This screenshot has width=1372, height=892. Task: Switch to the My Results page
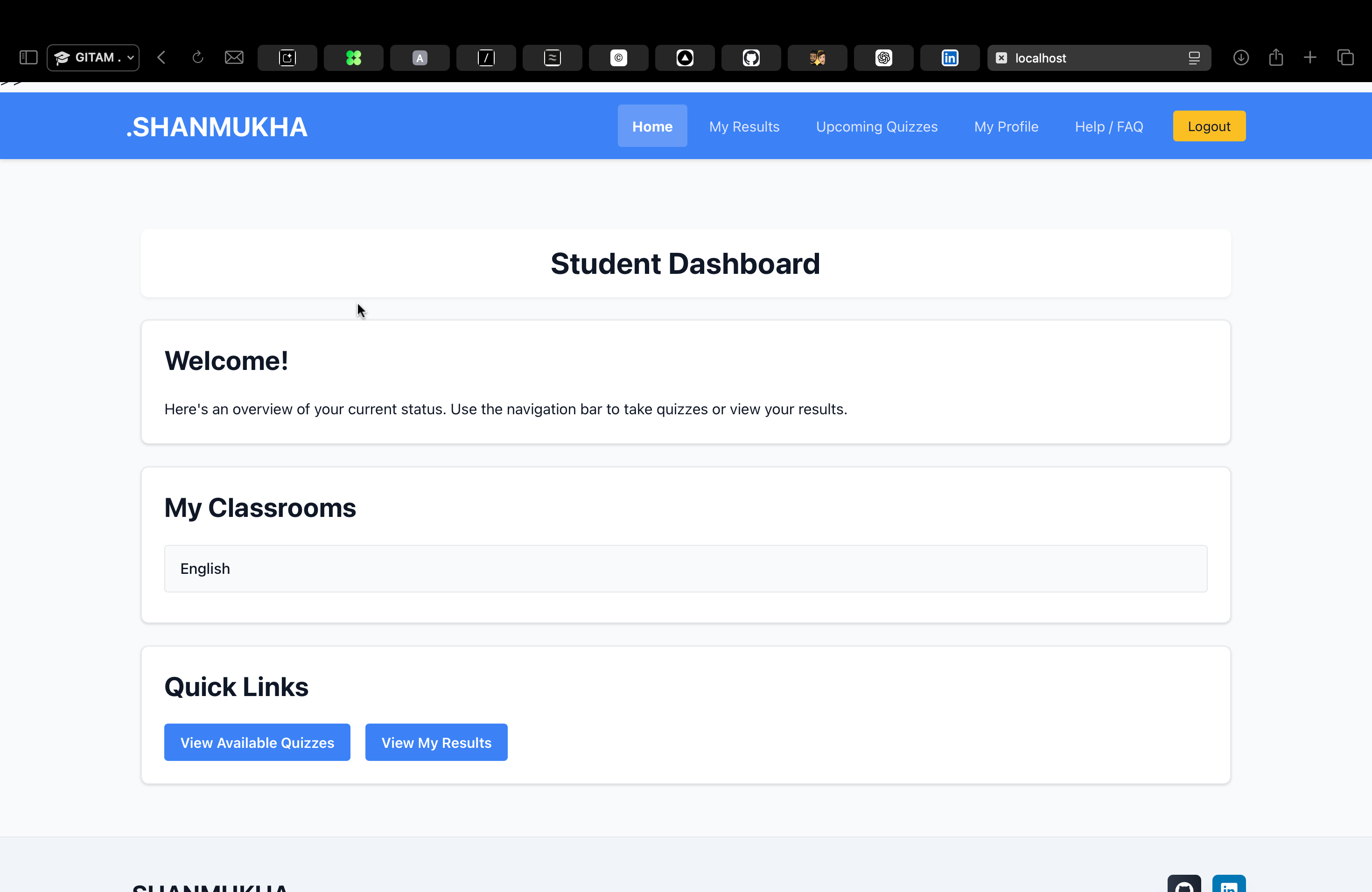(744, 125)
